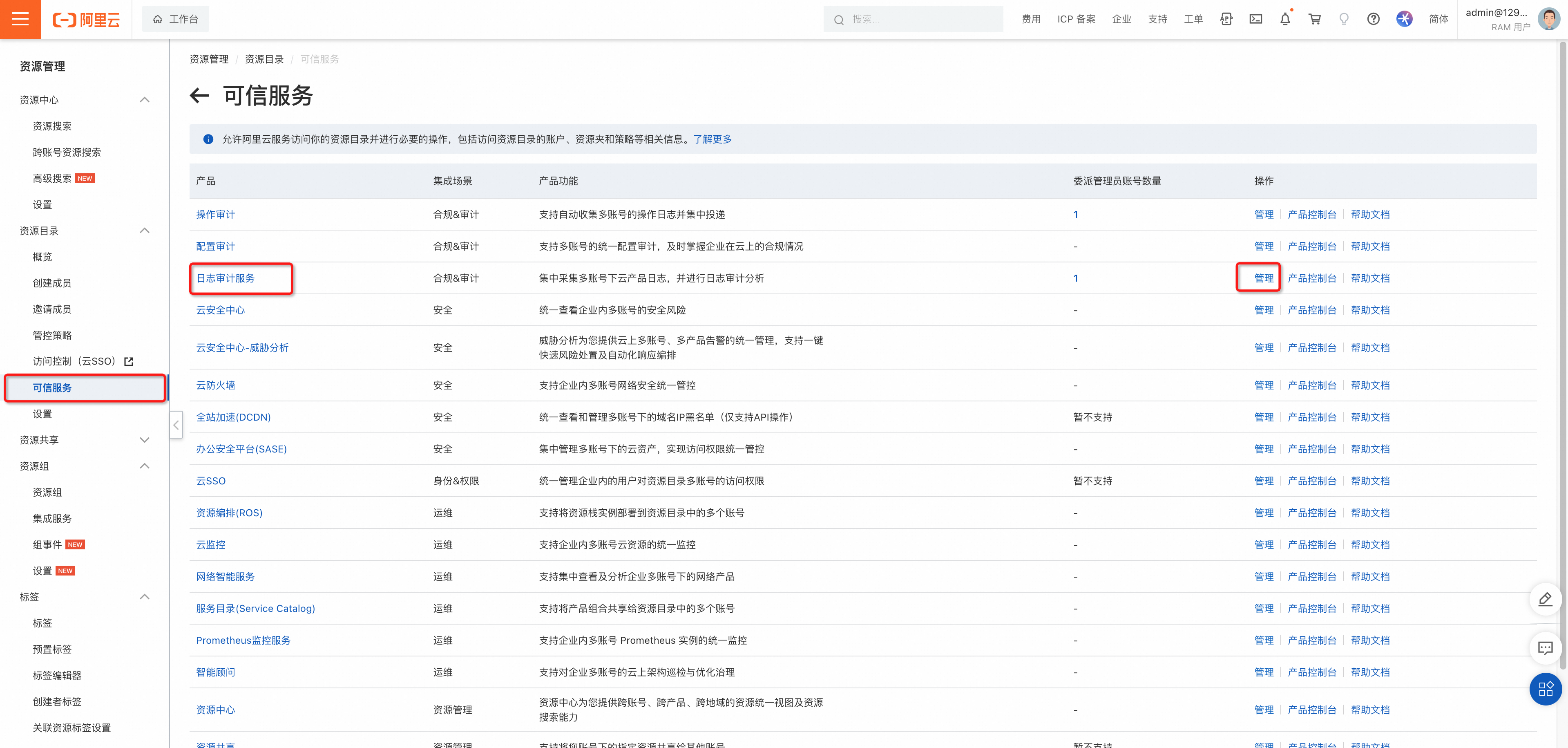Open the API explorer icon
The image size is (1568, 748).
1226,20
